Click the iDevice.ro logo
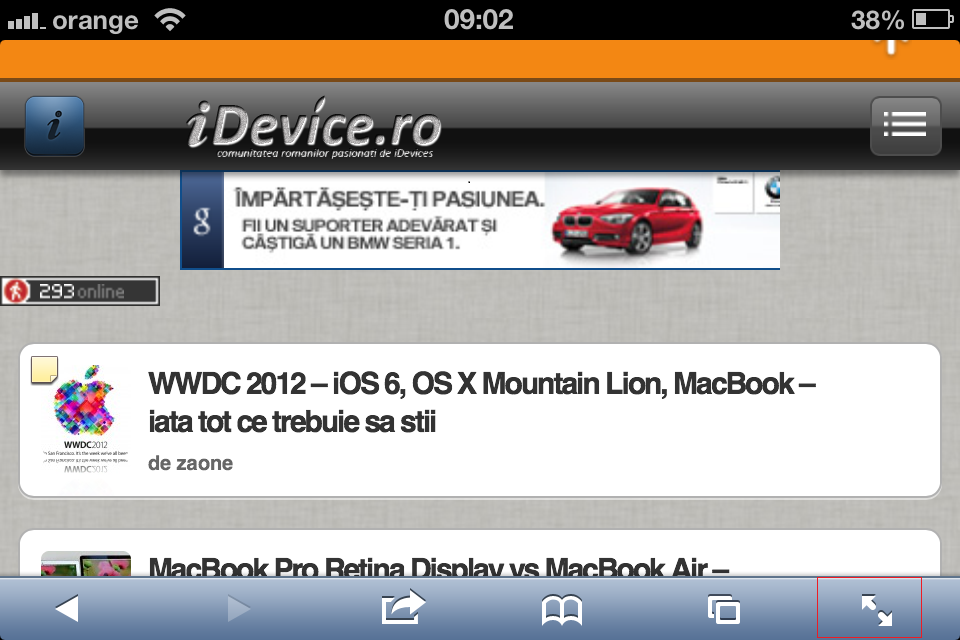The image size is (960, 640). [x=313, y=130]
